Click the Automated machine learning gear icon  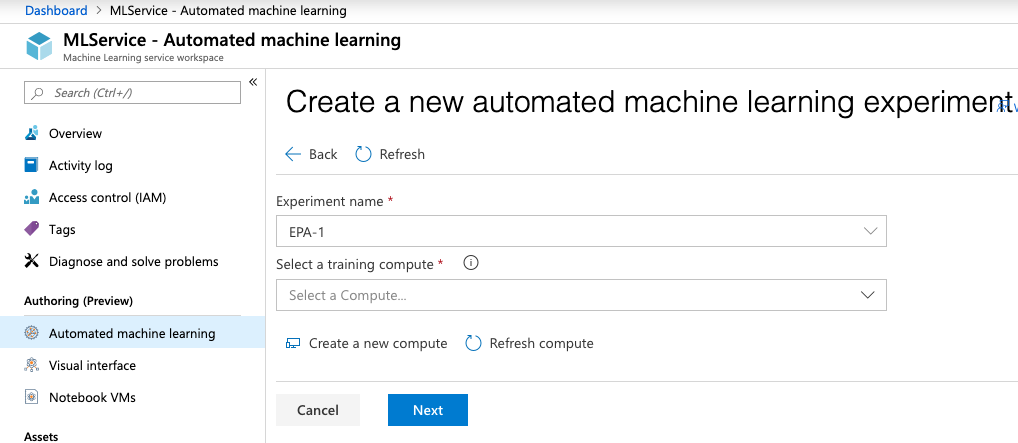click(31, 333)
